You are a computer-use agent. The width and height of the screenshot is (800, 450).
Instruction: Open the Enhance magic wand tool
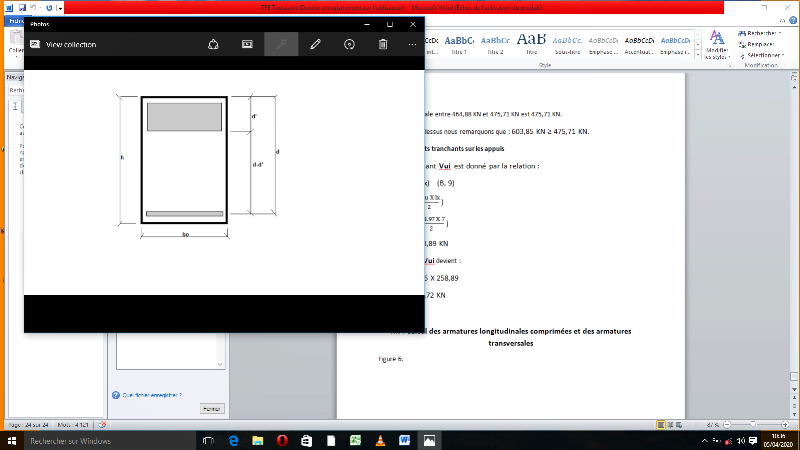(281, 44)
